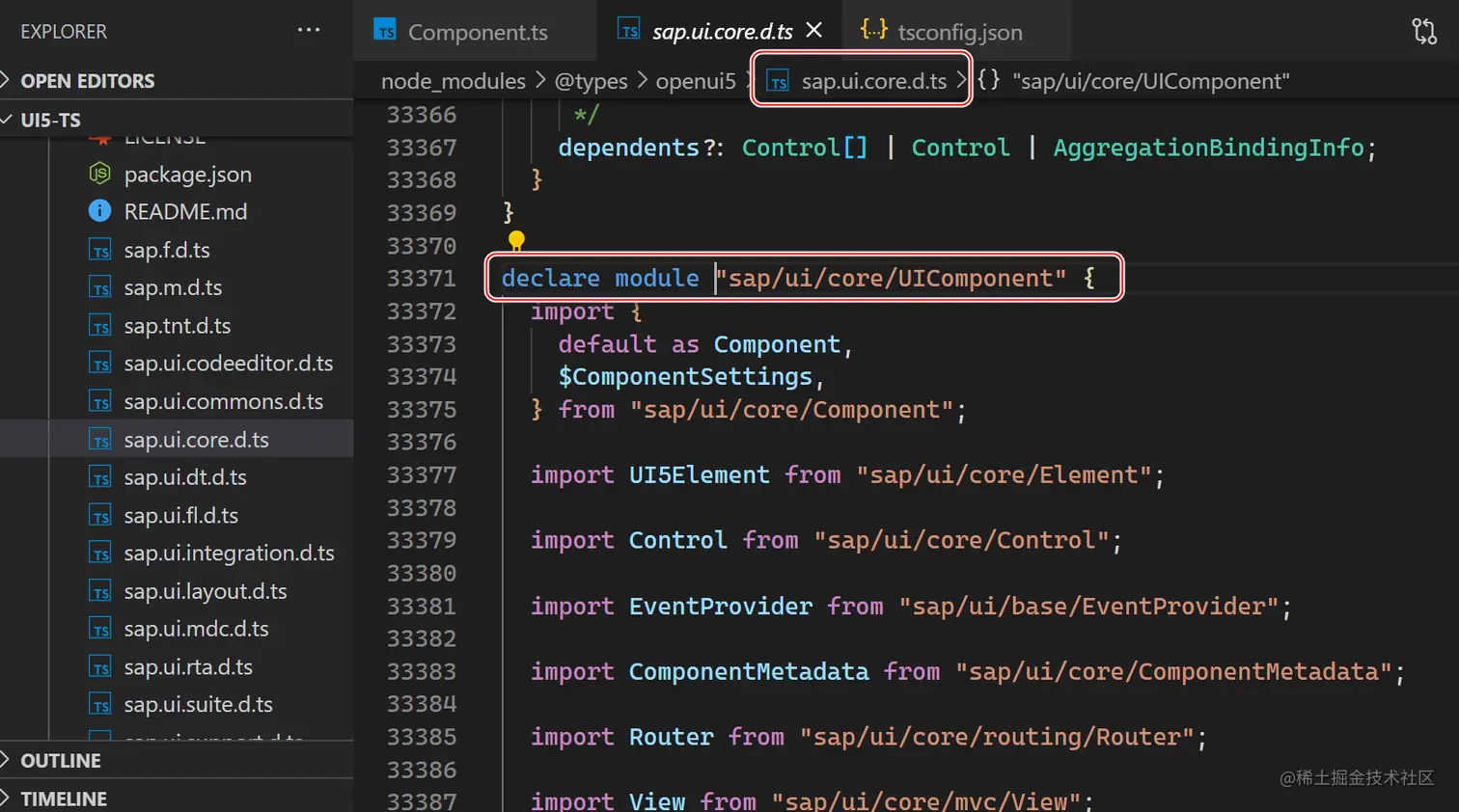Expand the OPEN EDITORS section
This screenshot has width=1459, height=812.
tap(177, 81)
